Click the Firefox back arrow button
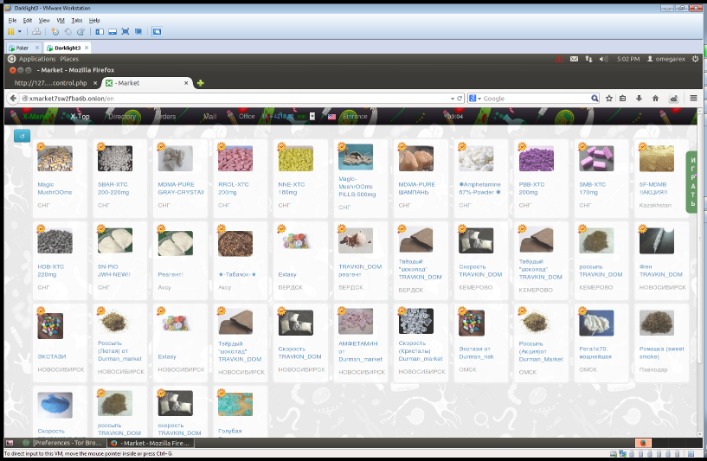The image size is (707, 461). tap(13, 98)
